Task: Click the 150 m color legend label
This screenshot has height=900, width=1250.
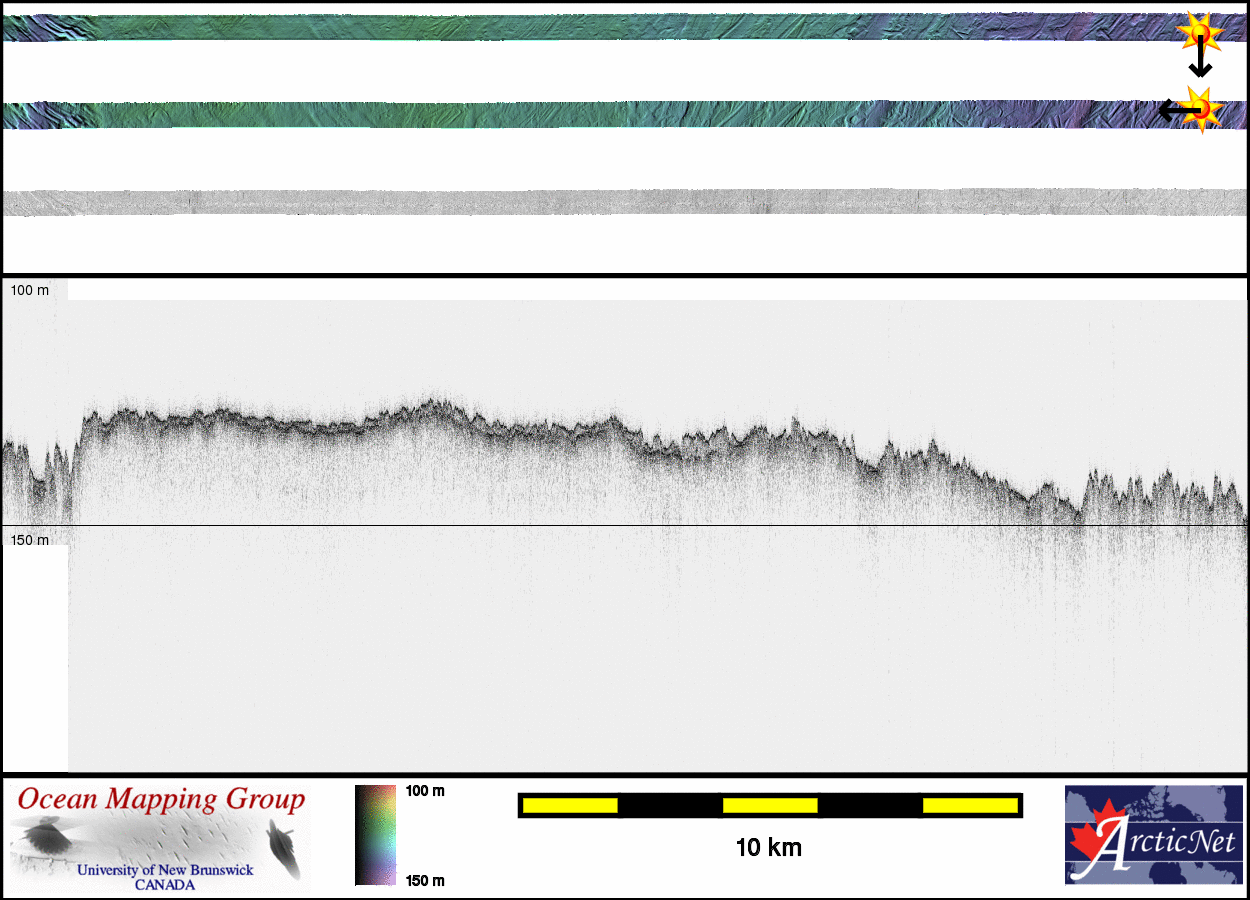Action: (425, 881)
